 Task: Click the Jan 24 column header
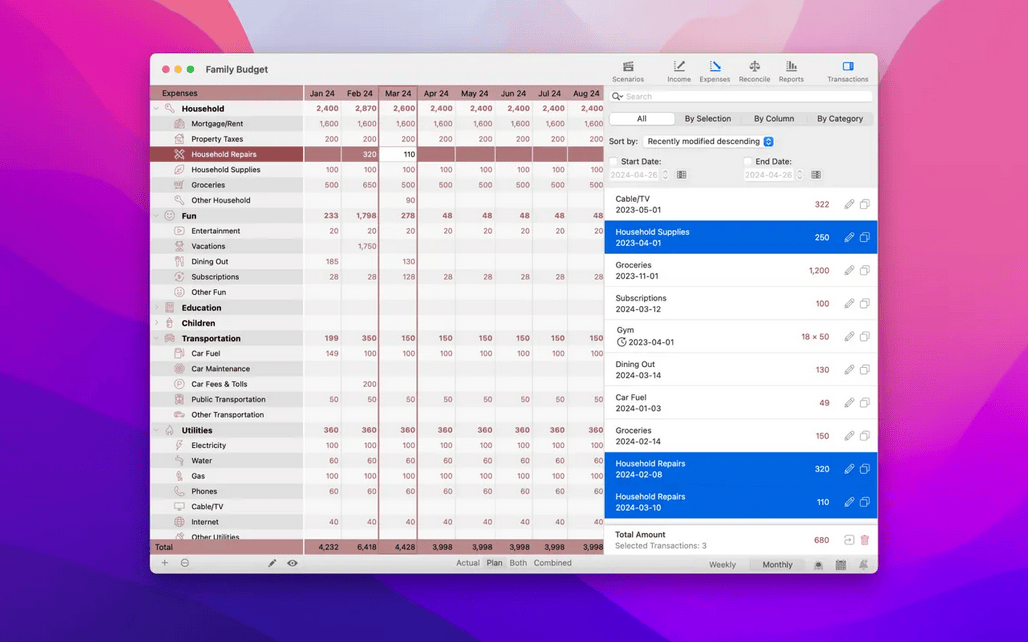point(322,93)
